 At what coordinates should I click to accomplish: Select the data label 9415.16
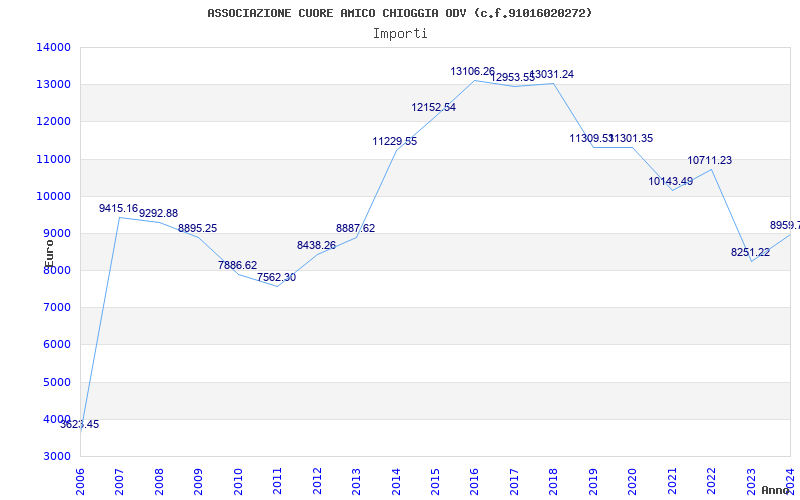click(118, 208)
